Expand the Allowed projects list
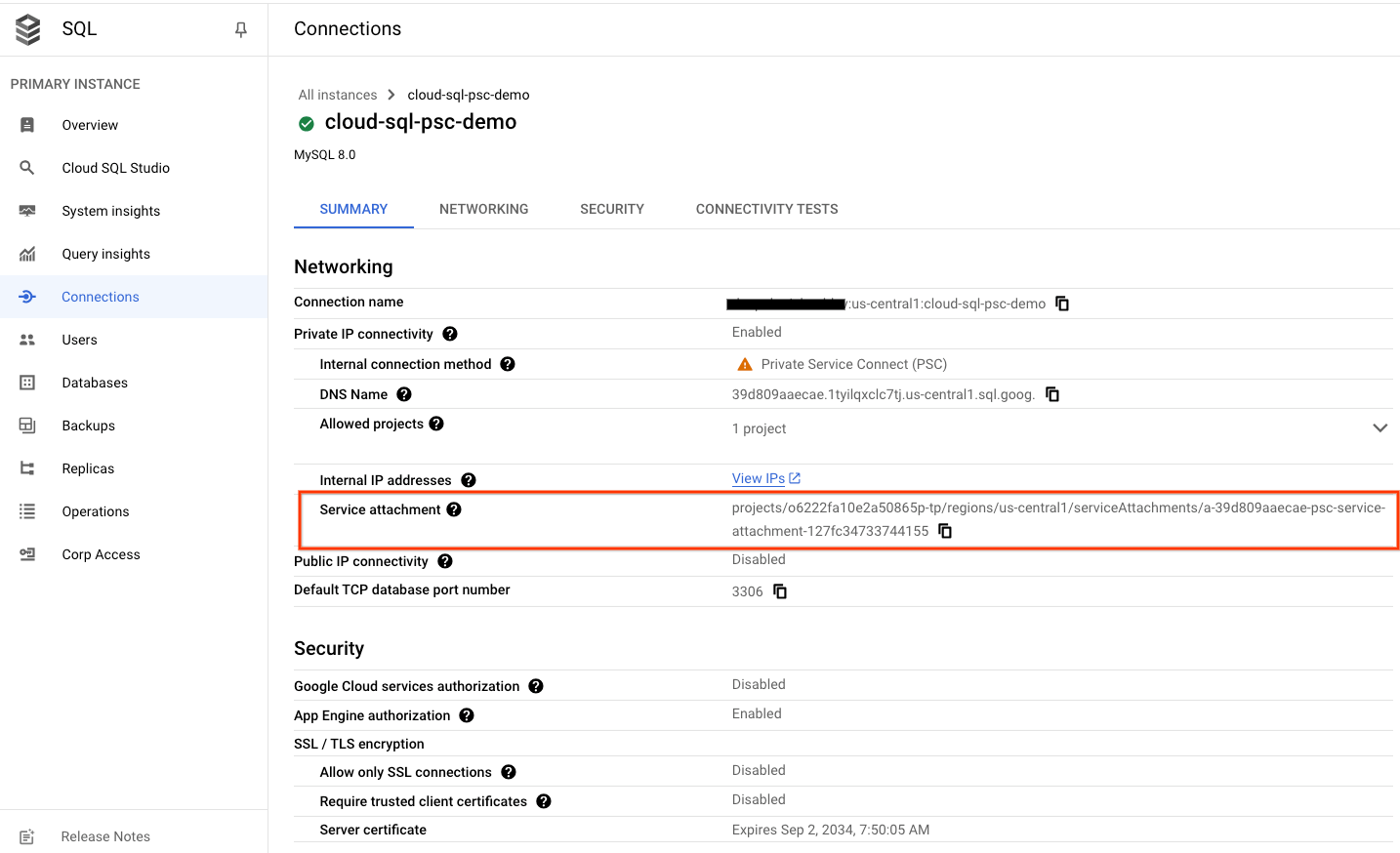This screenshot has width=1400, height=853. pos(1379,428)
